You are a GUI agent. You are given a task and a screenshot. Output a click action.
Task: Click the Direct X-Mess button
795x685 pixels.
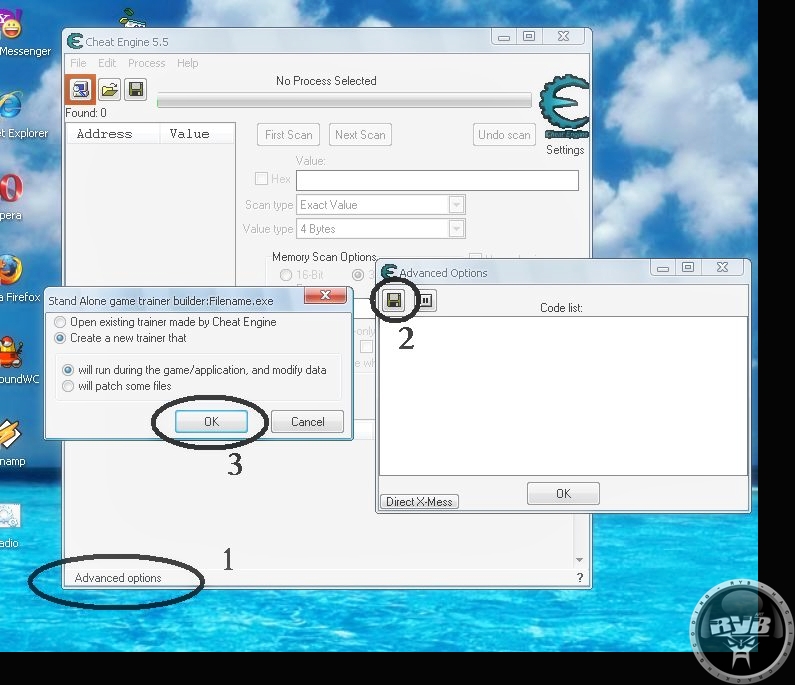(x=419, y=501)
